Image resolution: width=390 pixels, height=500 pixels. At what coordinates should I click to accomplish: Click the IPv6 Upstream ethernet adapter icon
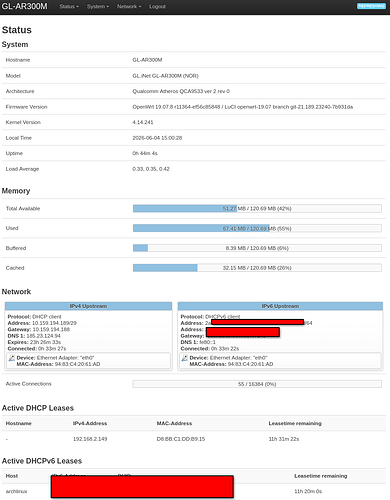pos(185,358)
